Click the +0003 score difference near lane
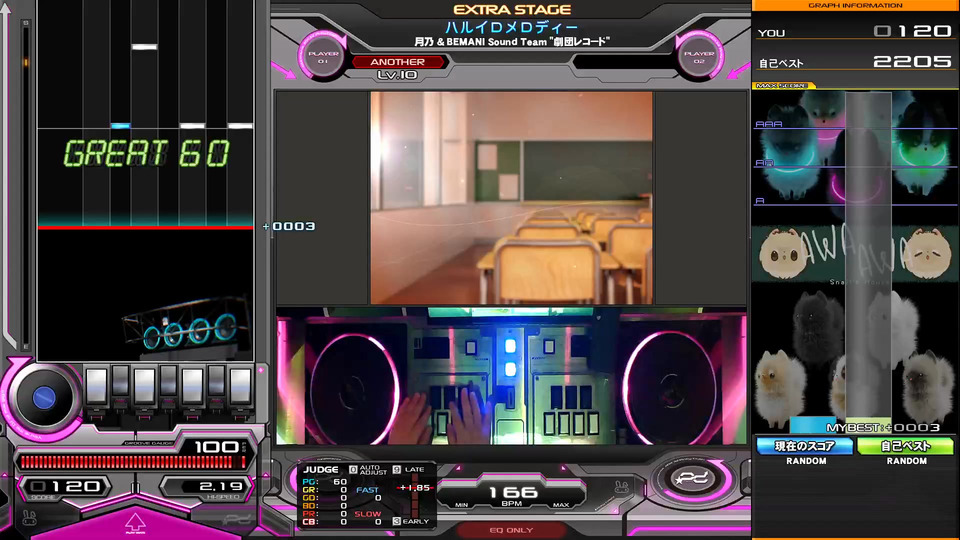Image resolution: width=960 pixels, height=540 pixels. click(x=289, y=227)
